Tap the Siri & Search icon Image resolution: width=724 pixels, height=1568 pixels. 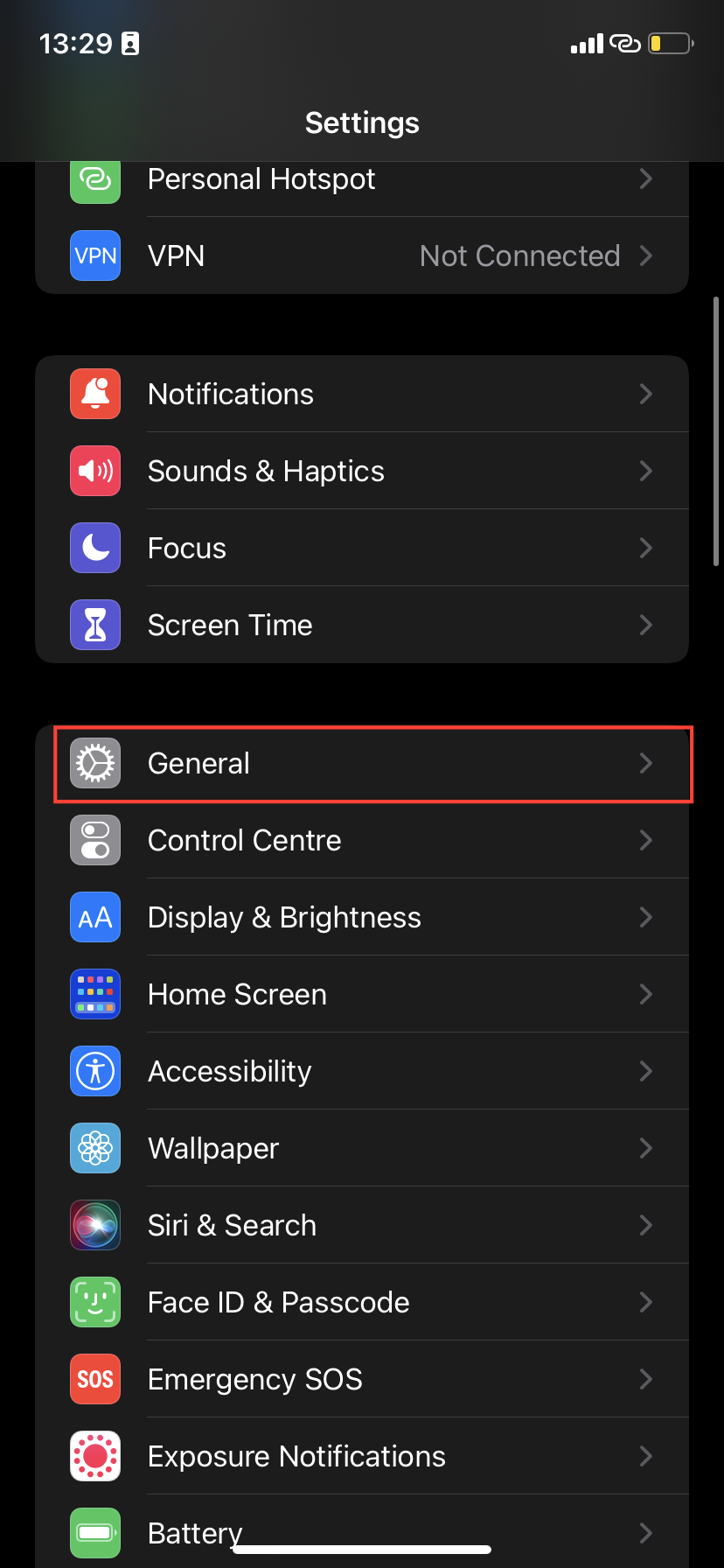95,1226
